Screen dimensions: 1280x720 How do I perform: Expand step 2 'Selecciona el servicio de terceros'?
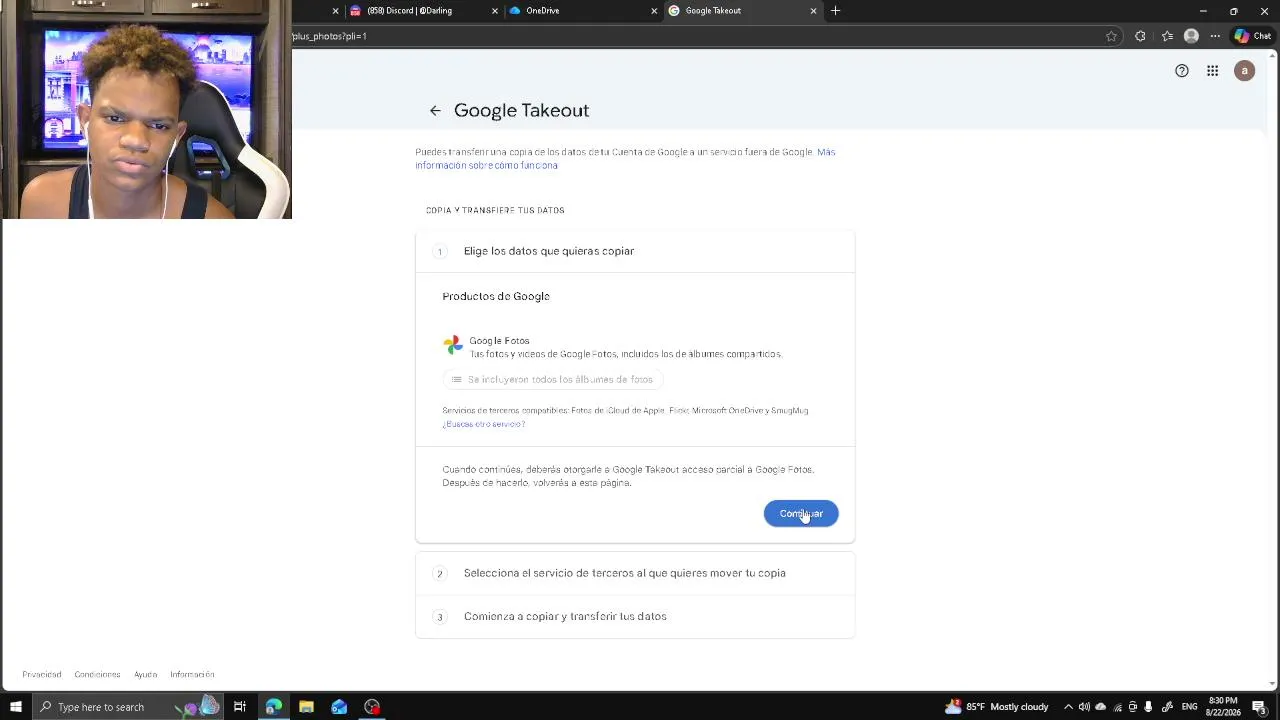click(635, 573)
